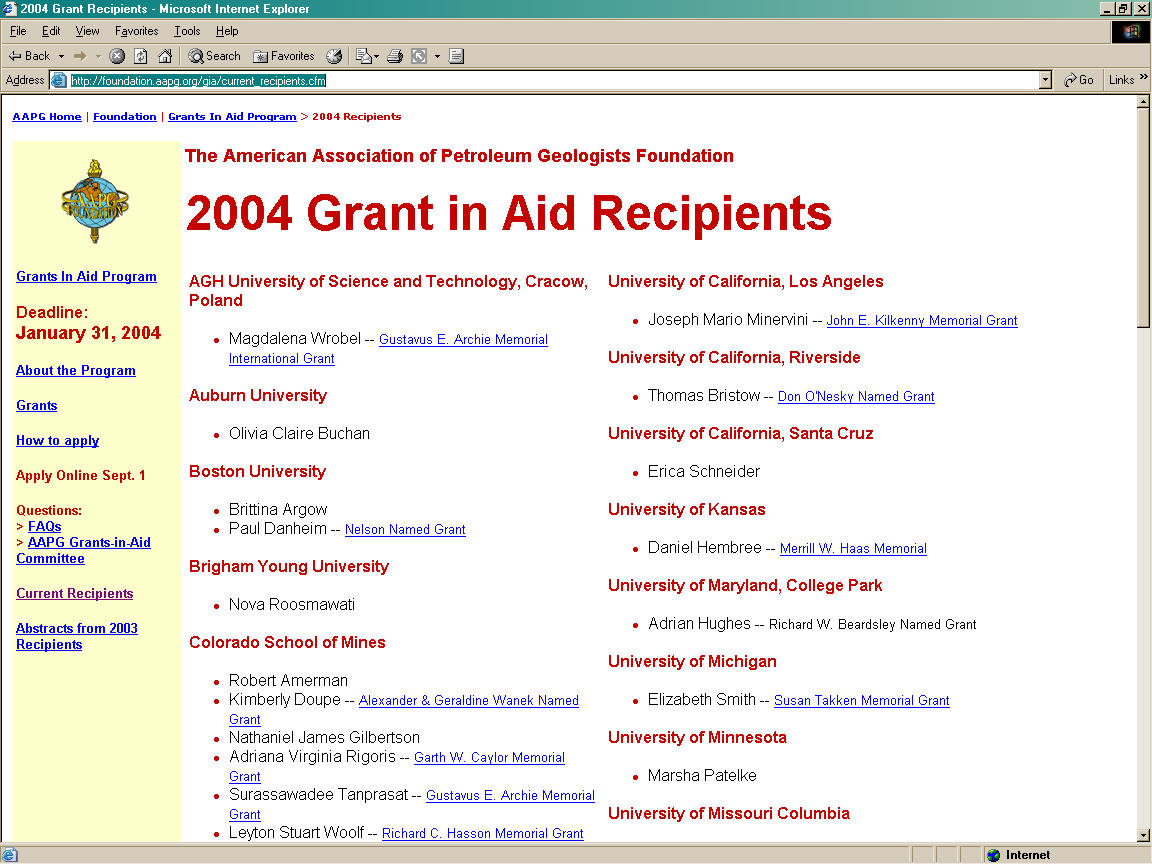Viewport: 1152px width, 864px height.
Task: Click the vertical scrollbar down arrow
Action: click(x=1142, y=835)
